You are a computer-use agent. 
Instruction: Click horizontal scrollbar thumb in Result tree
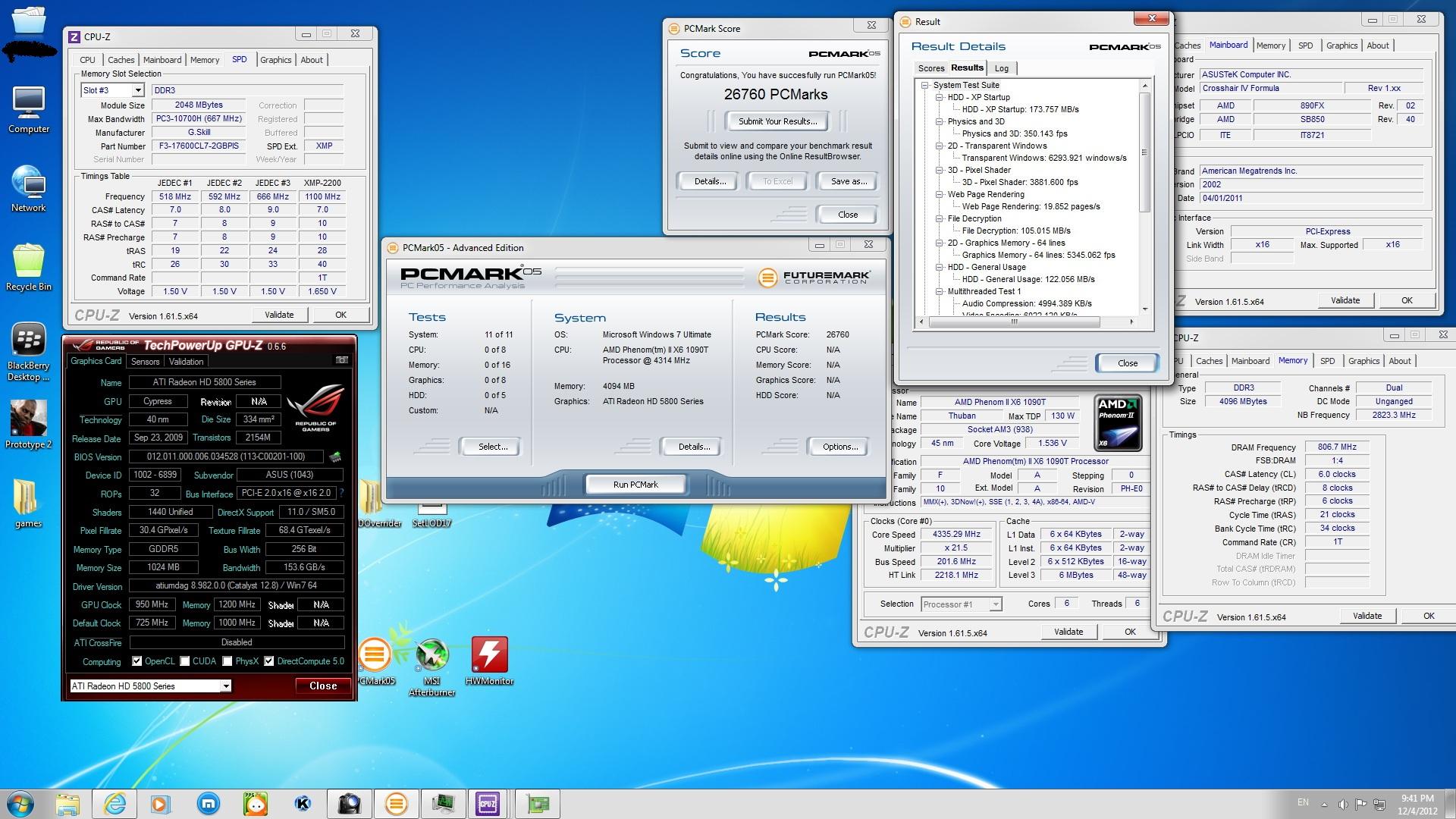(x=1014, y=322)
